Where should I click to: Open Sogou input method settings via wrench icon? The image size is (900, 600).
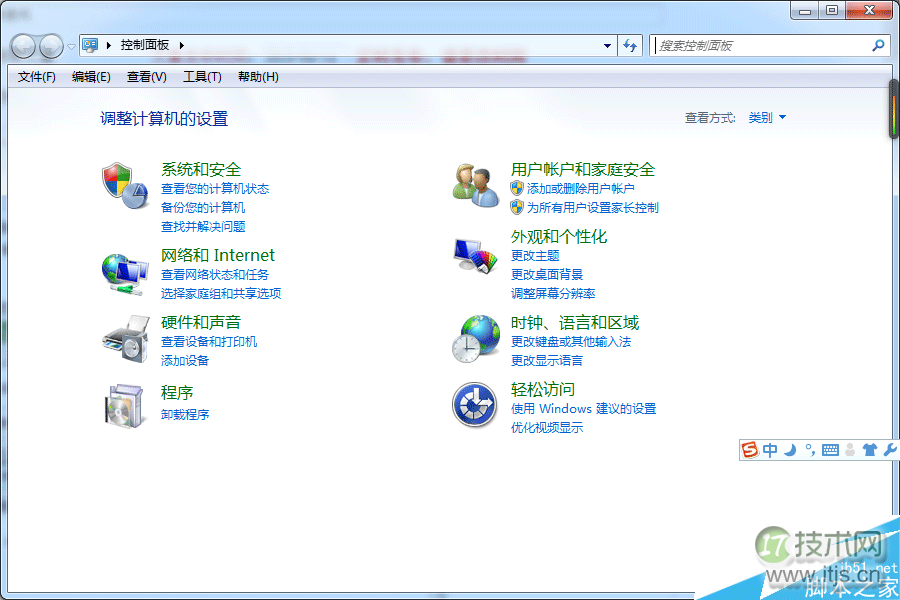pos(888,450)
